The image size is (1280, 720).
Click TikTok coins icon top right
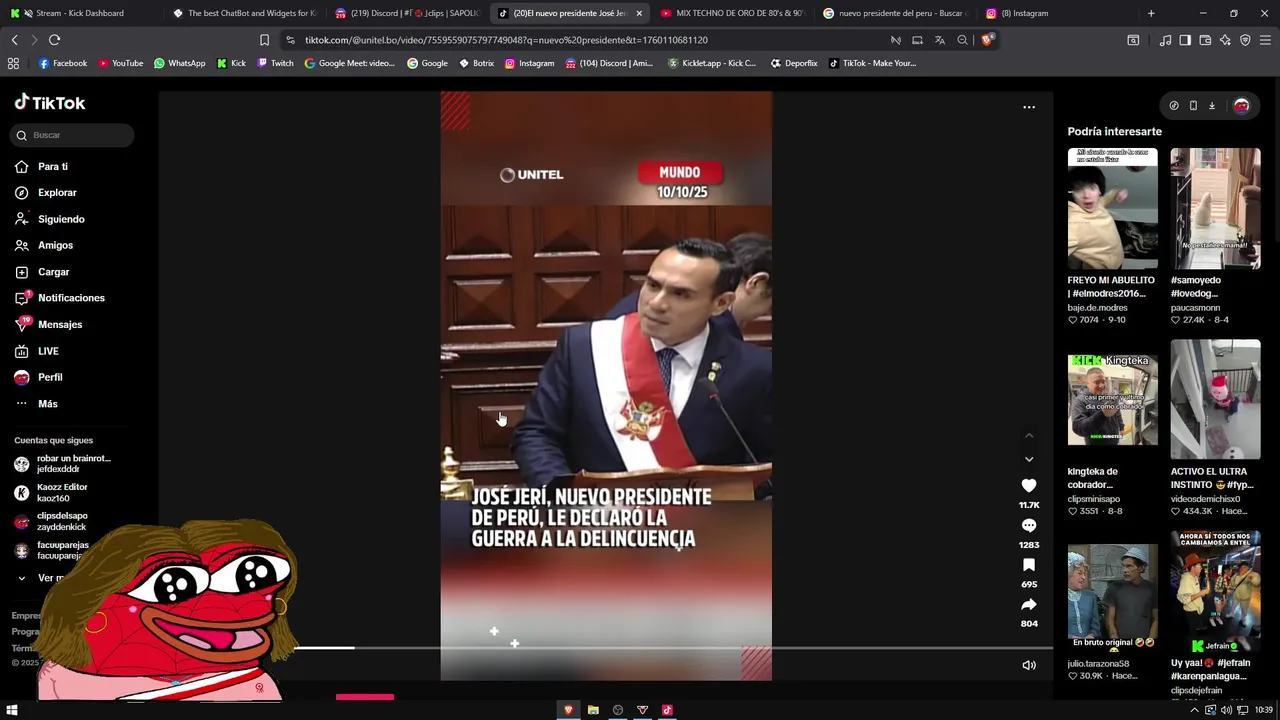pyautogui.click(x=1174, y=105)
